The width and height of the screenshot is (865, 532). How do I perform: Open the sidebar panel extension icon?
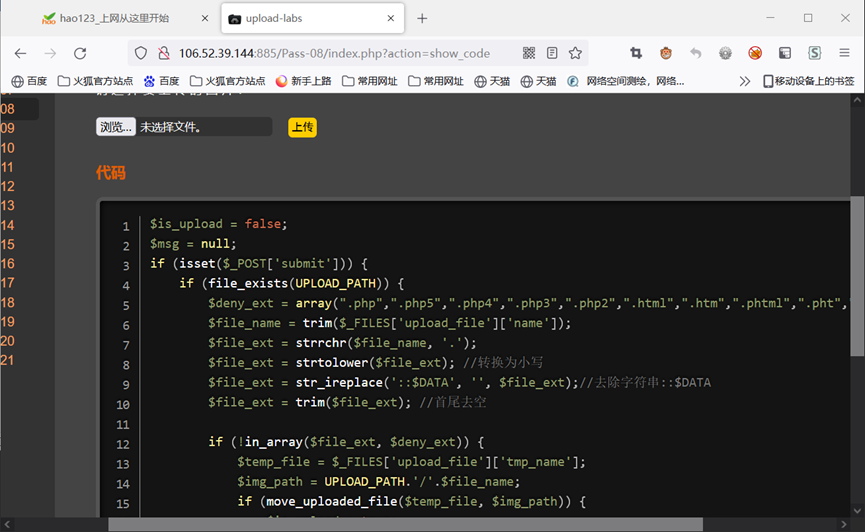click(x=785, y=53)
